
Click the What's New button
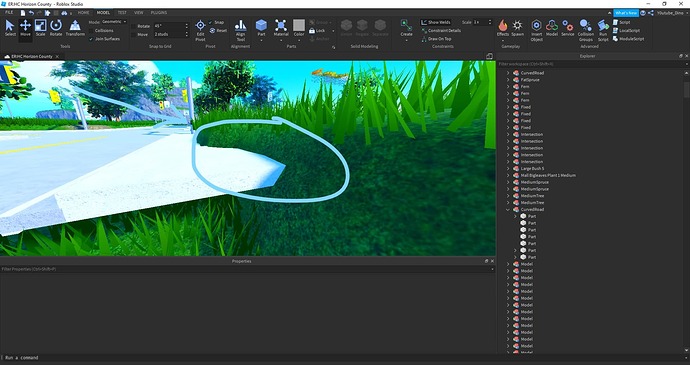(626, 13)
